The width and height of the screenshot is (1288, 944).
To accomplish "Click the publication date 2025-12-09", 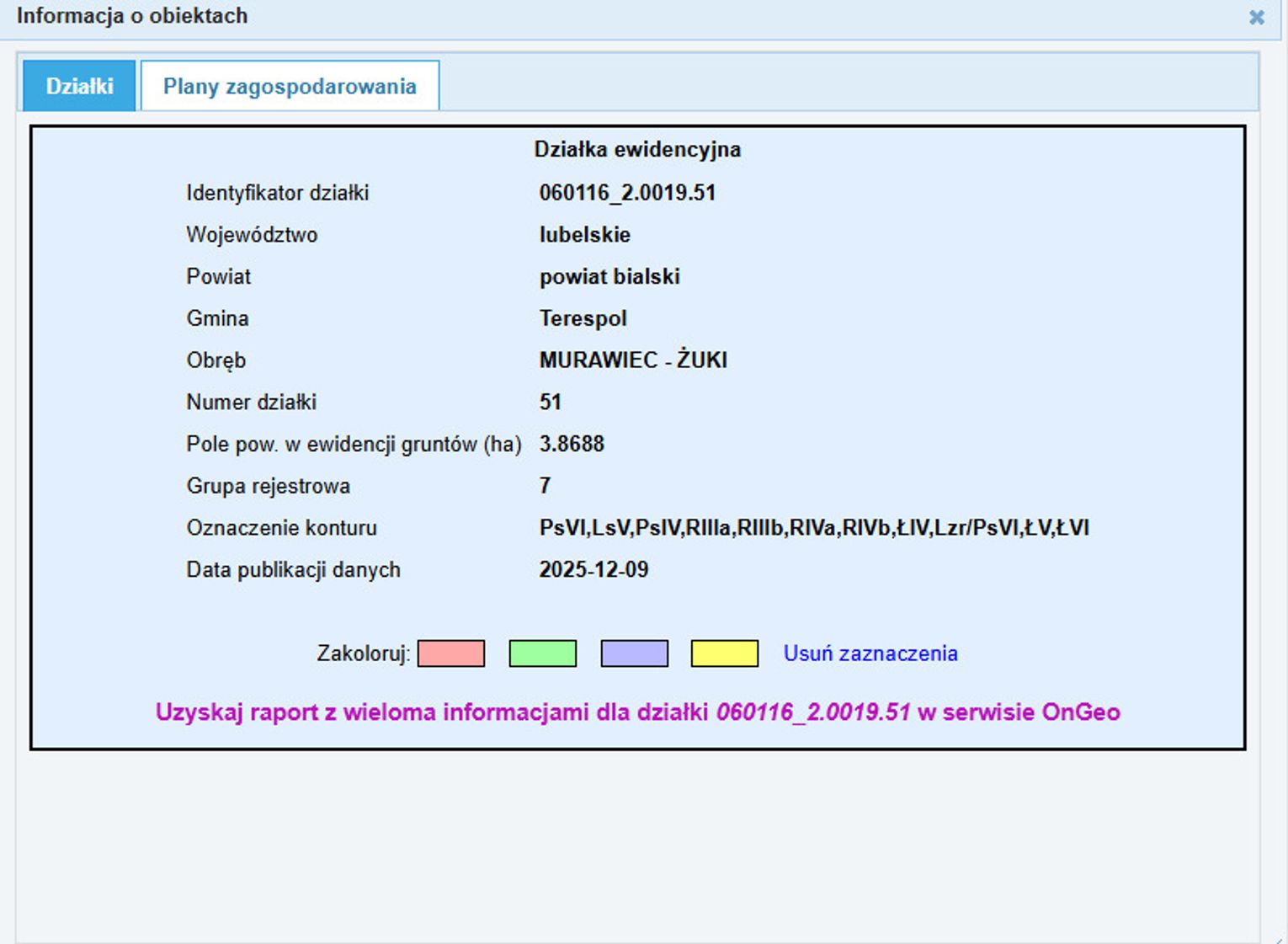I will pyautogui.click(x=593, y=570).
